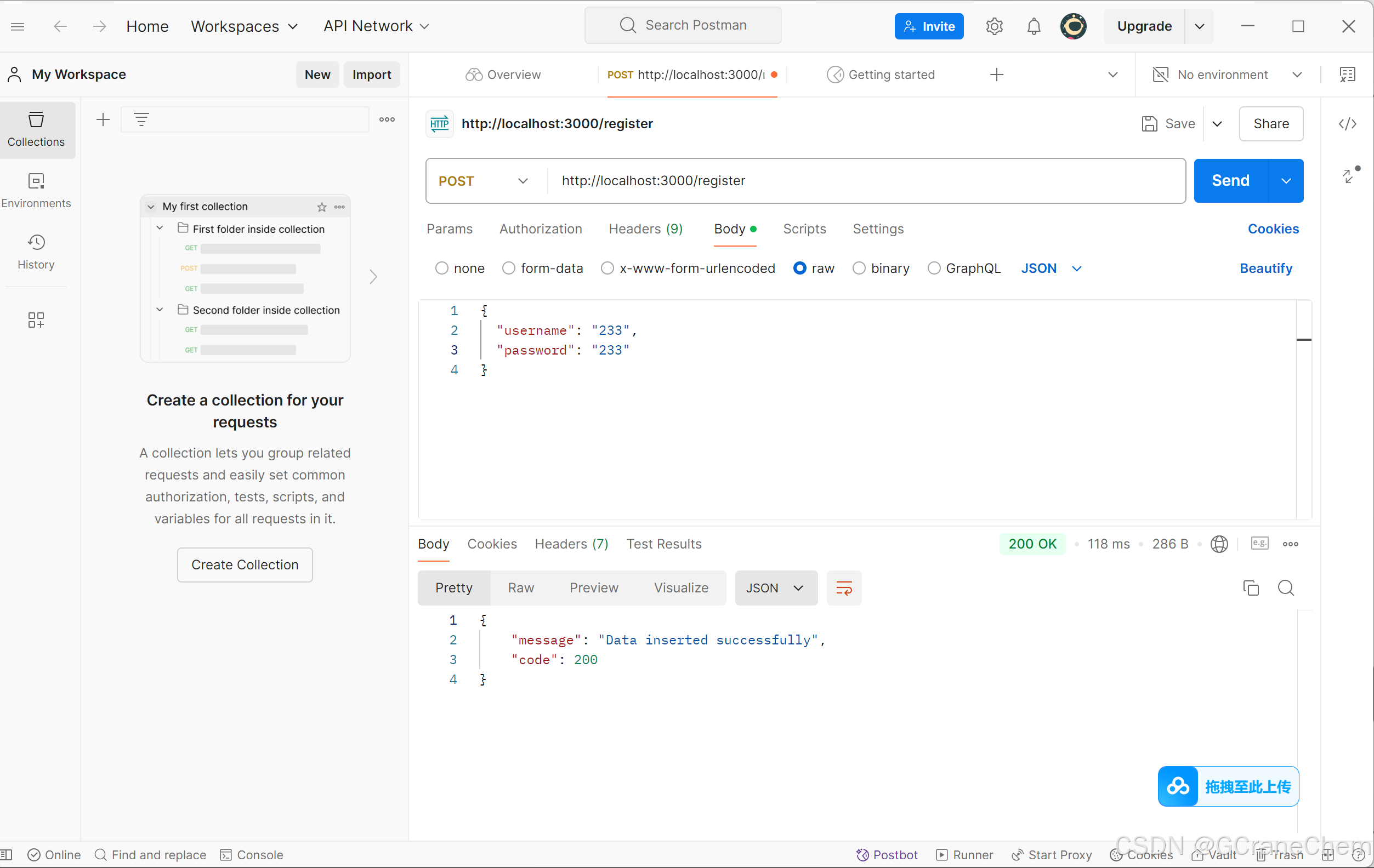Open settings gear icon
Image resolution: width=1374 pixels, height=868 pixels.
[x=994, y=26]
